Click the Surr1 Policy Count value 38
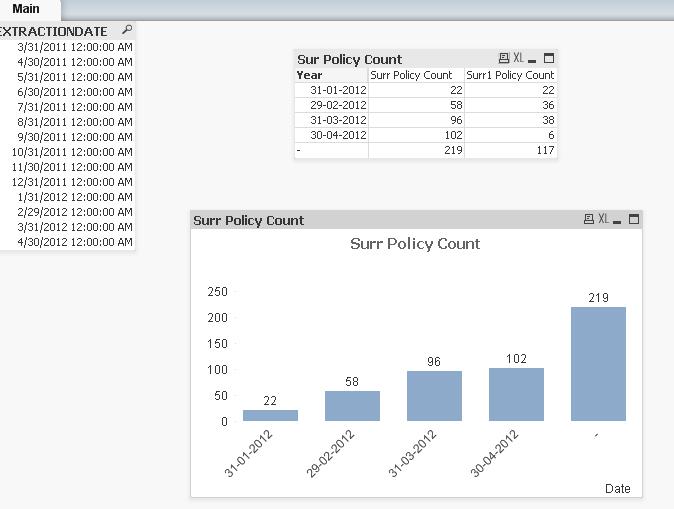This screenshot has width=674, height=509. pyautogui.click(x=511, y=120)
